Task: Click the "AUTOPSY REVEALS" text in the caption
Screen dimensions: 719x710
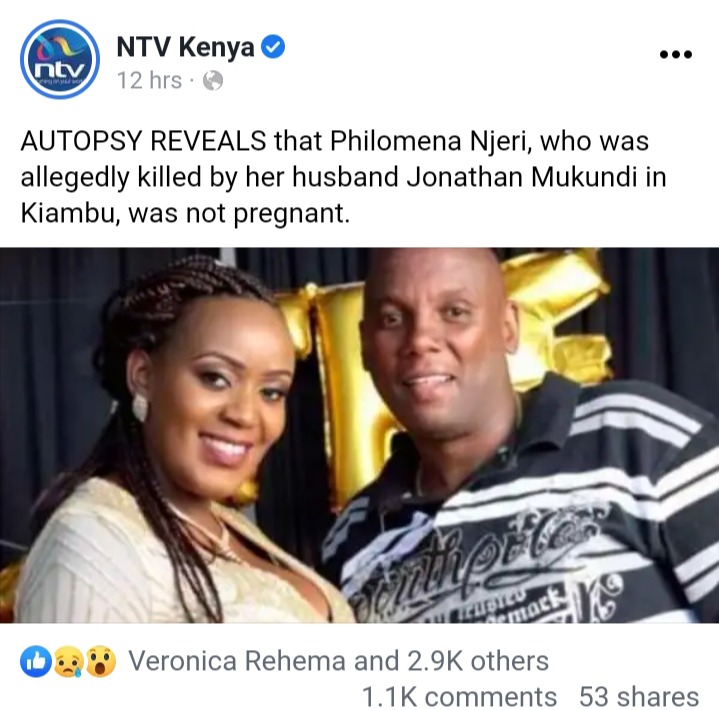Action: (144, 140)
